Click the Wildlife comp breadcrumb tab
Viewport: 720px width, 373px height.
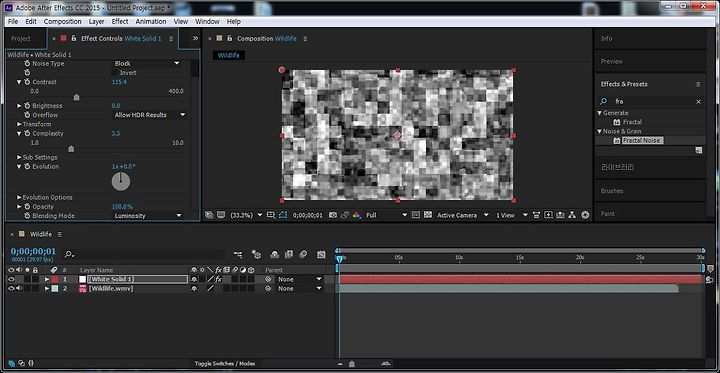click(x=228, y=56)
